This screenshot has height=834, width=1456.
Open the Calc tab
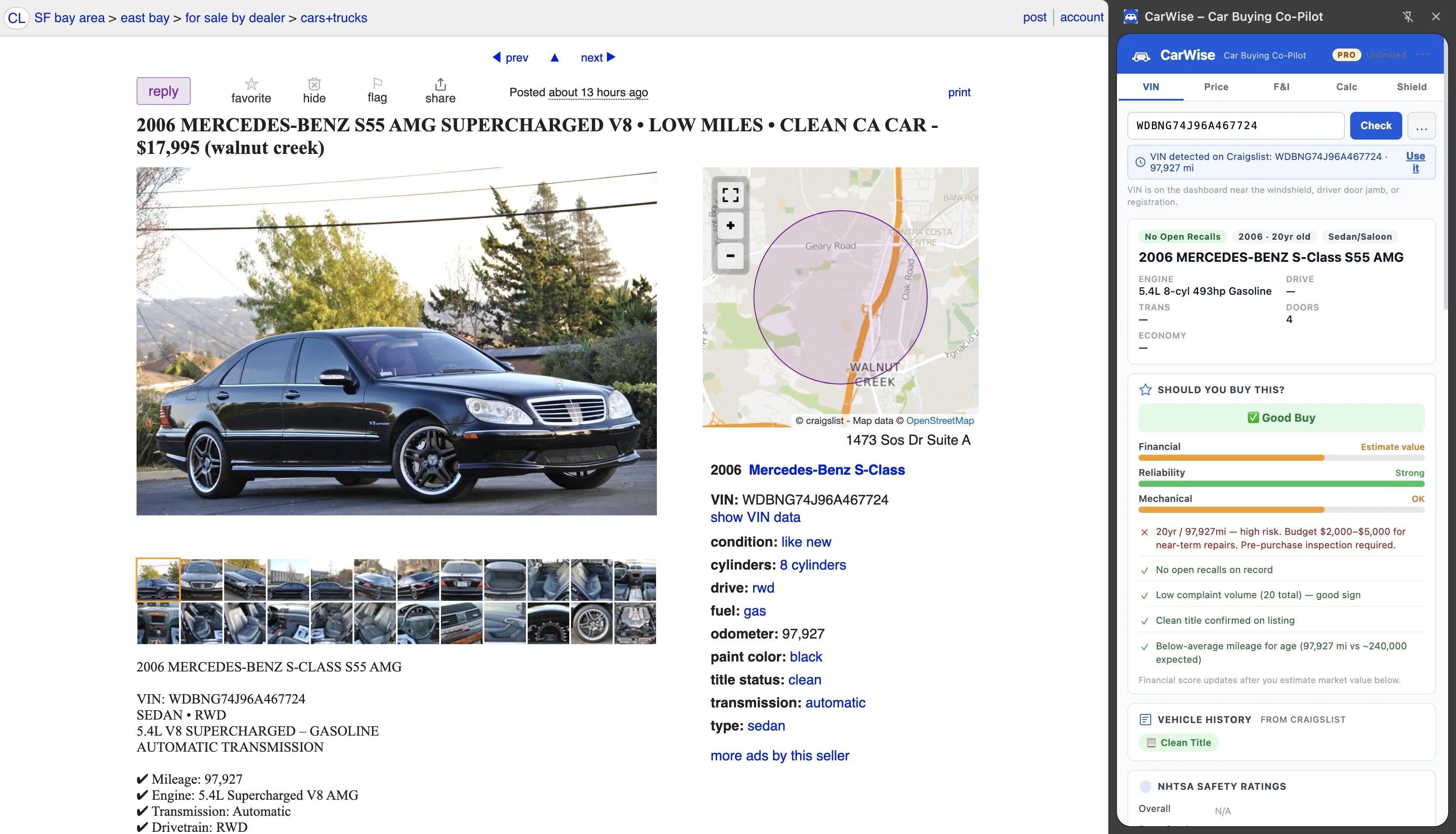click(x=1346, y=87)
